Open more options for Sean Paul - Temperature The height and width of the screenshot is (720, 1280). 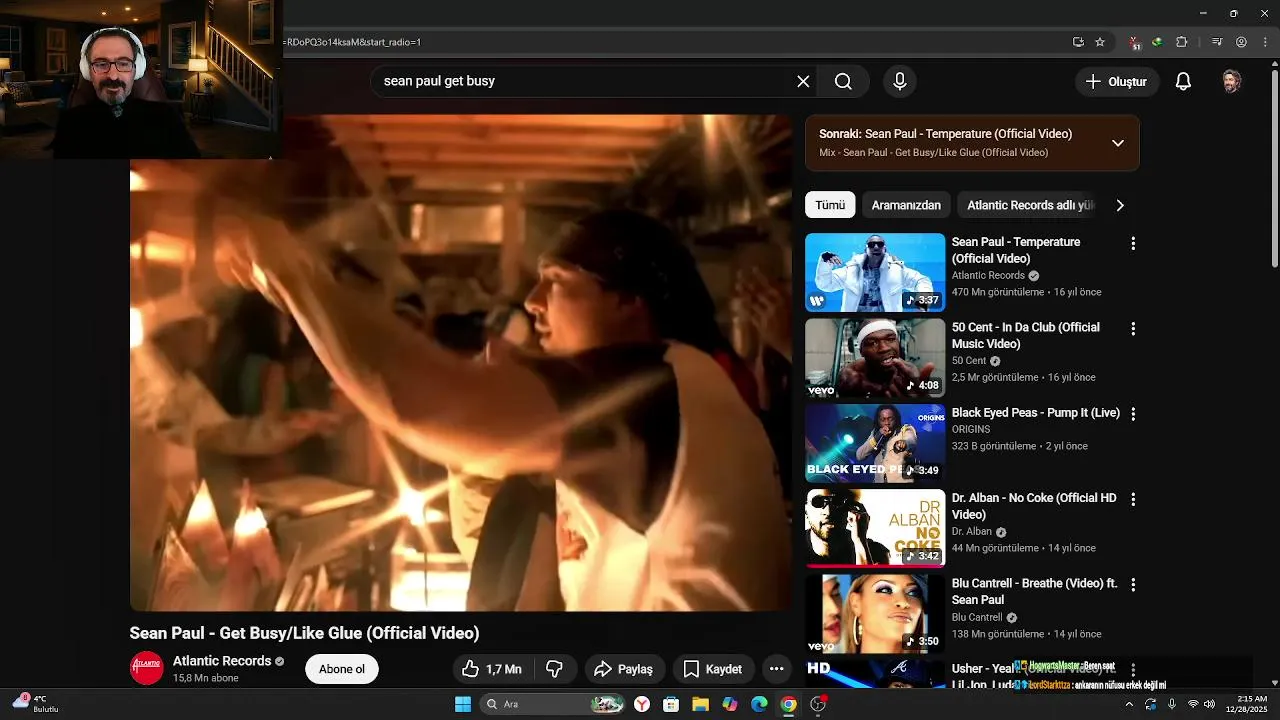click(x=1133, y=243)
